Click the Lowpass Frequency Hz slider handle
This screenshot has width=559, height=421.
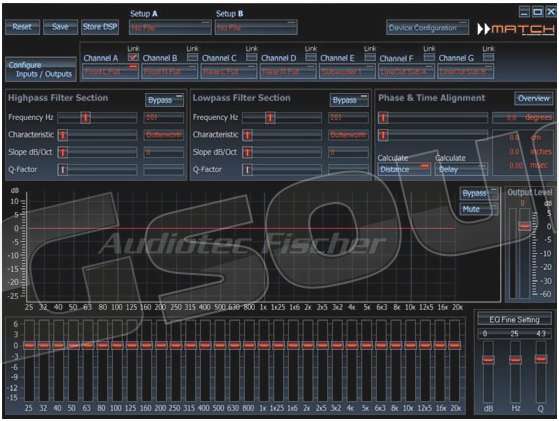point(270,118)
